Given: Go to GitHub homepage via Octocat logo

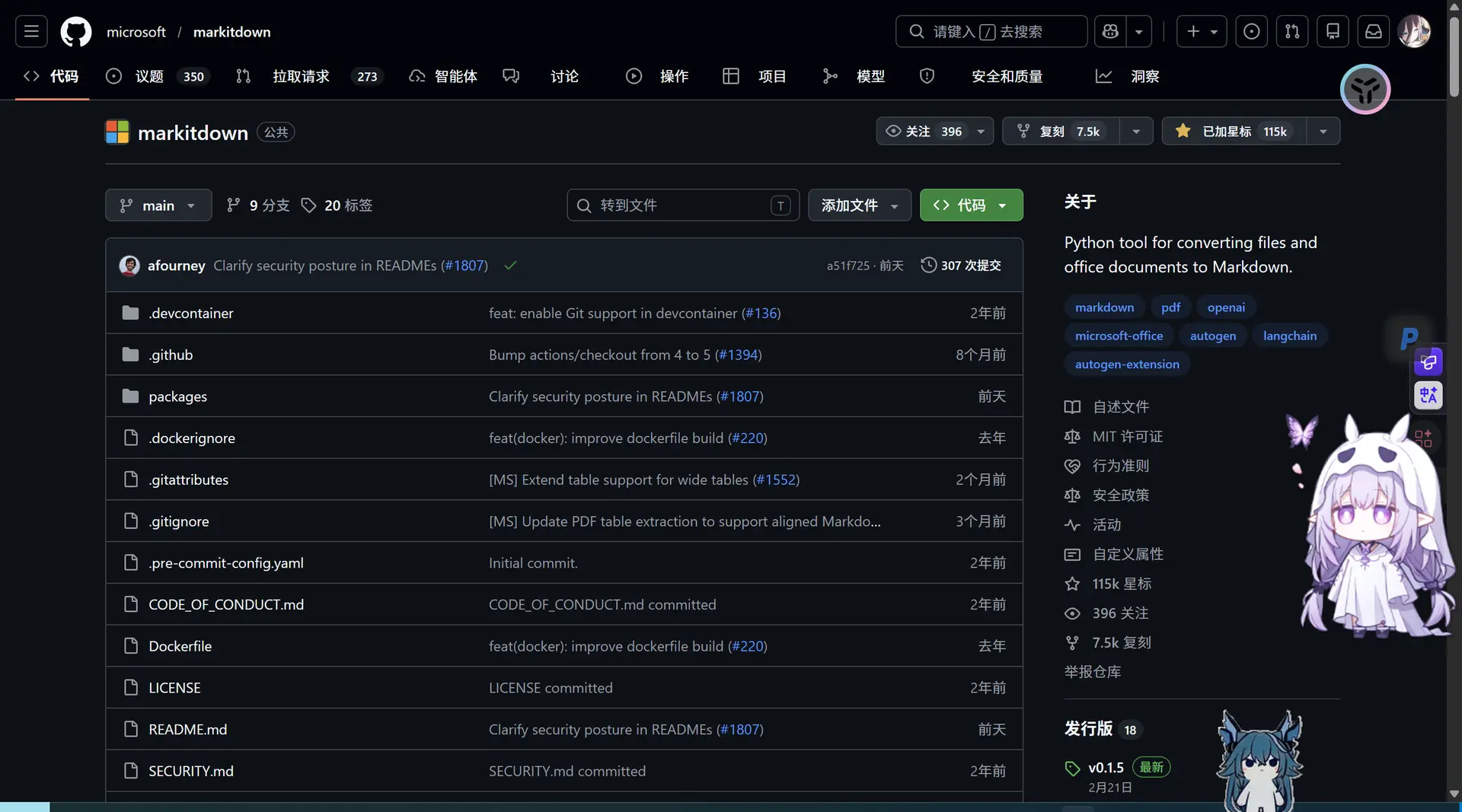Looking at the screenshot, I should 76,31.
